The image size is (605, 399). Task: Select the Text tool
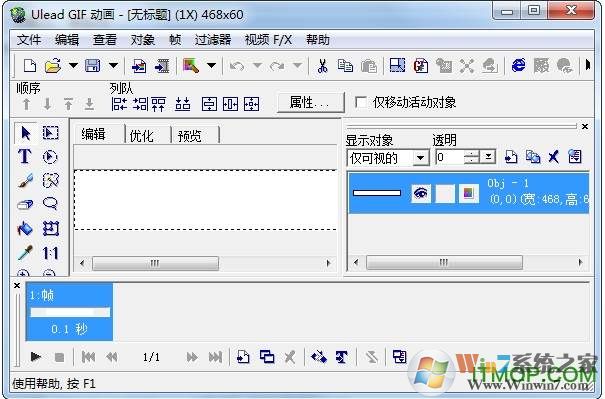[25, 156]
